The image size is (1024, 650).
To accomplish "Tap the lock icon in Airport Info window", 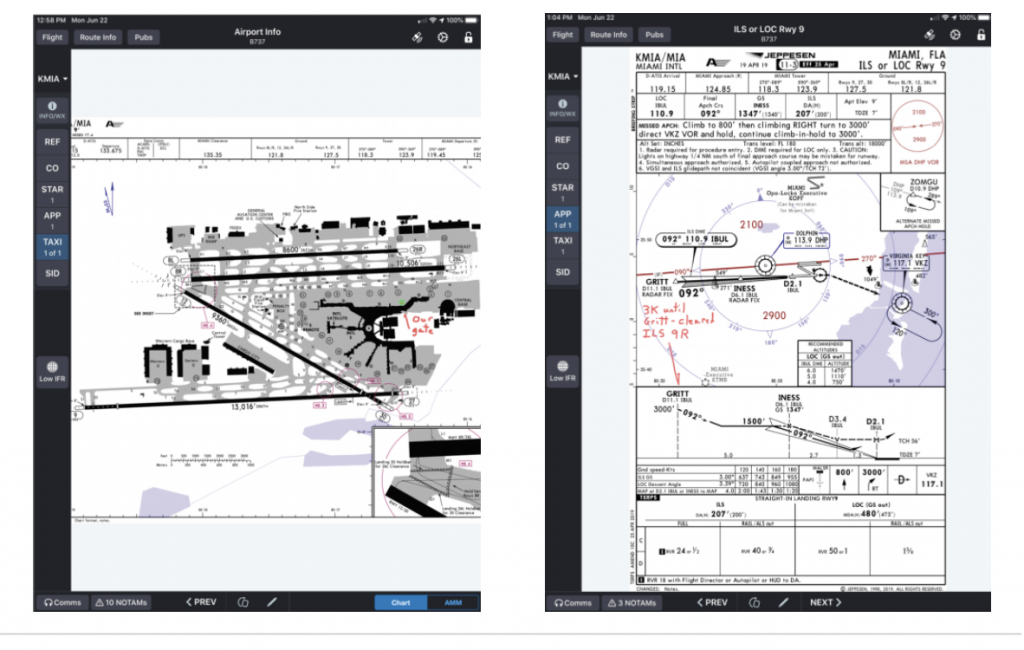I will point(468,37).
